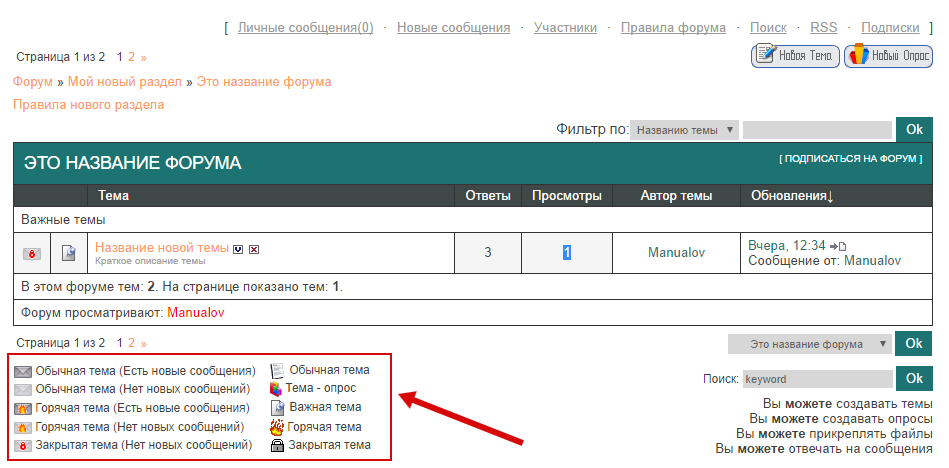Click 'Подписаться на форум' link

pos(850,159)
